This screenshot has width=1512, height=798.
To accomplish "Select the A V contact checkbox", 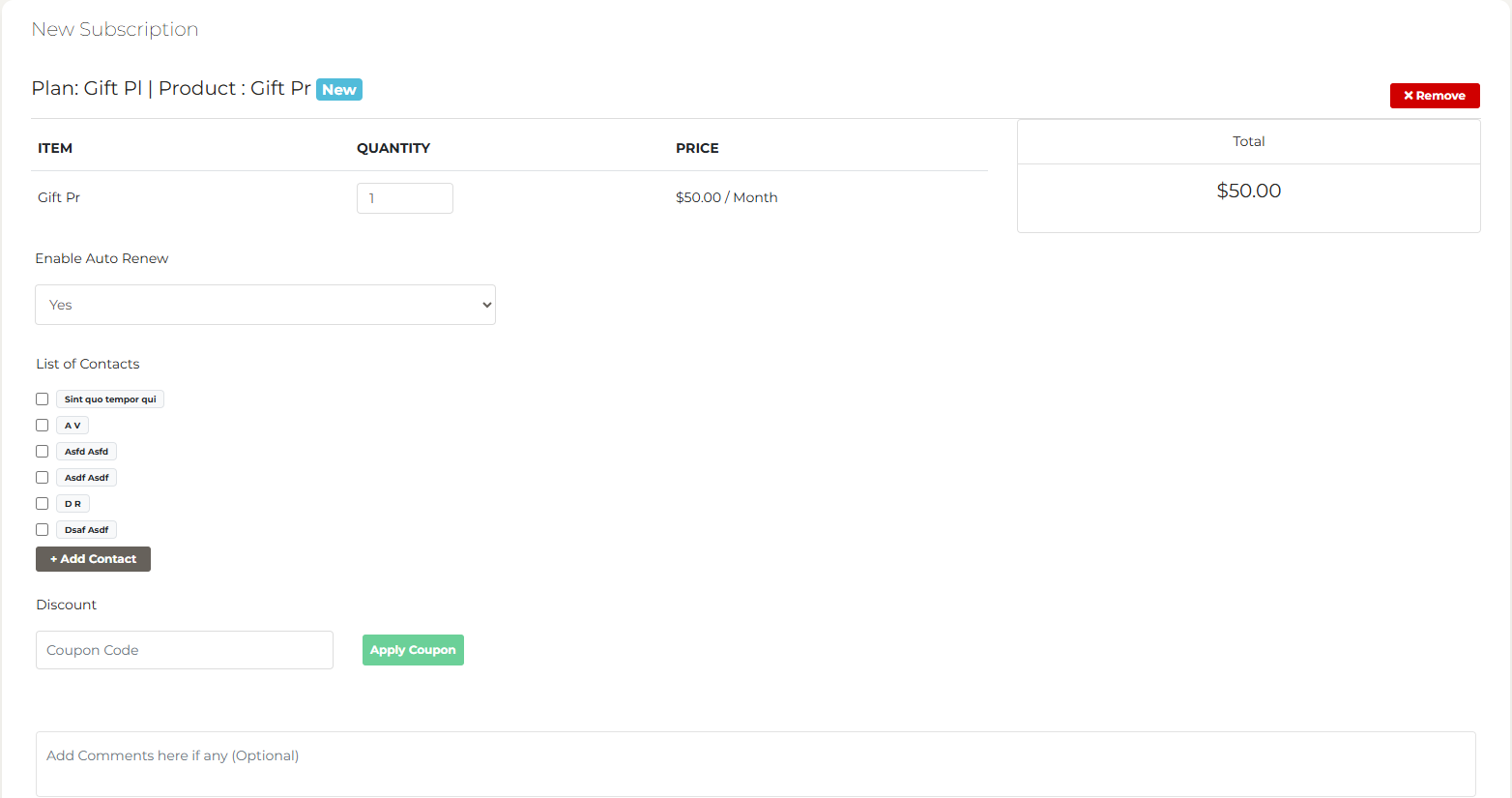I will (42, 425).
